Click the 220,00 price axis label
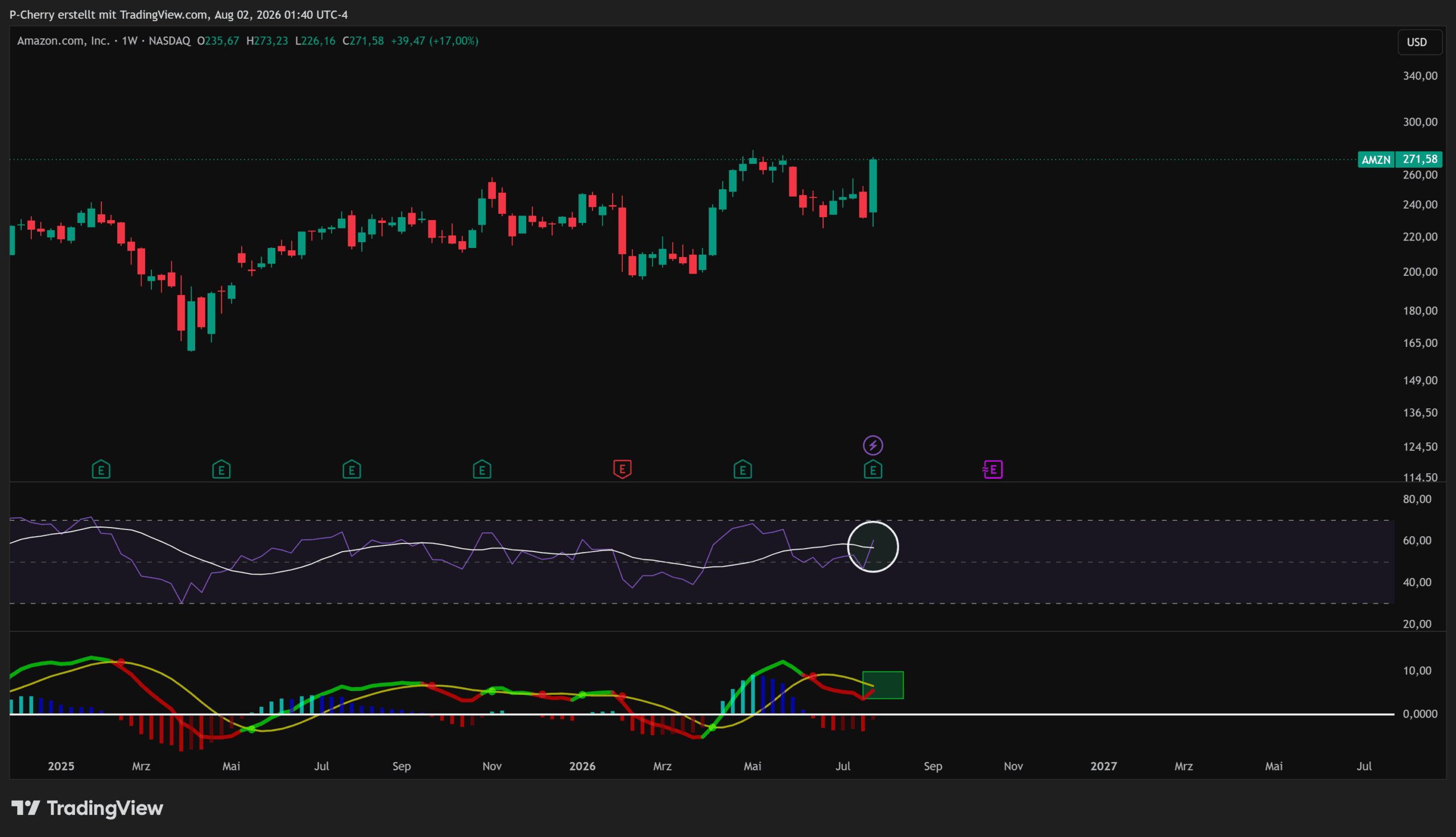1456x837 pixels. pyautogui.click(x=1420, y=237)
